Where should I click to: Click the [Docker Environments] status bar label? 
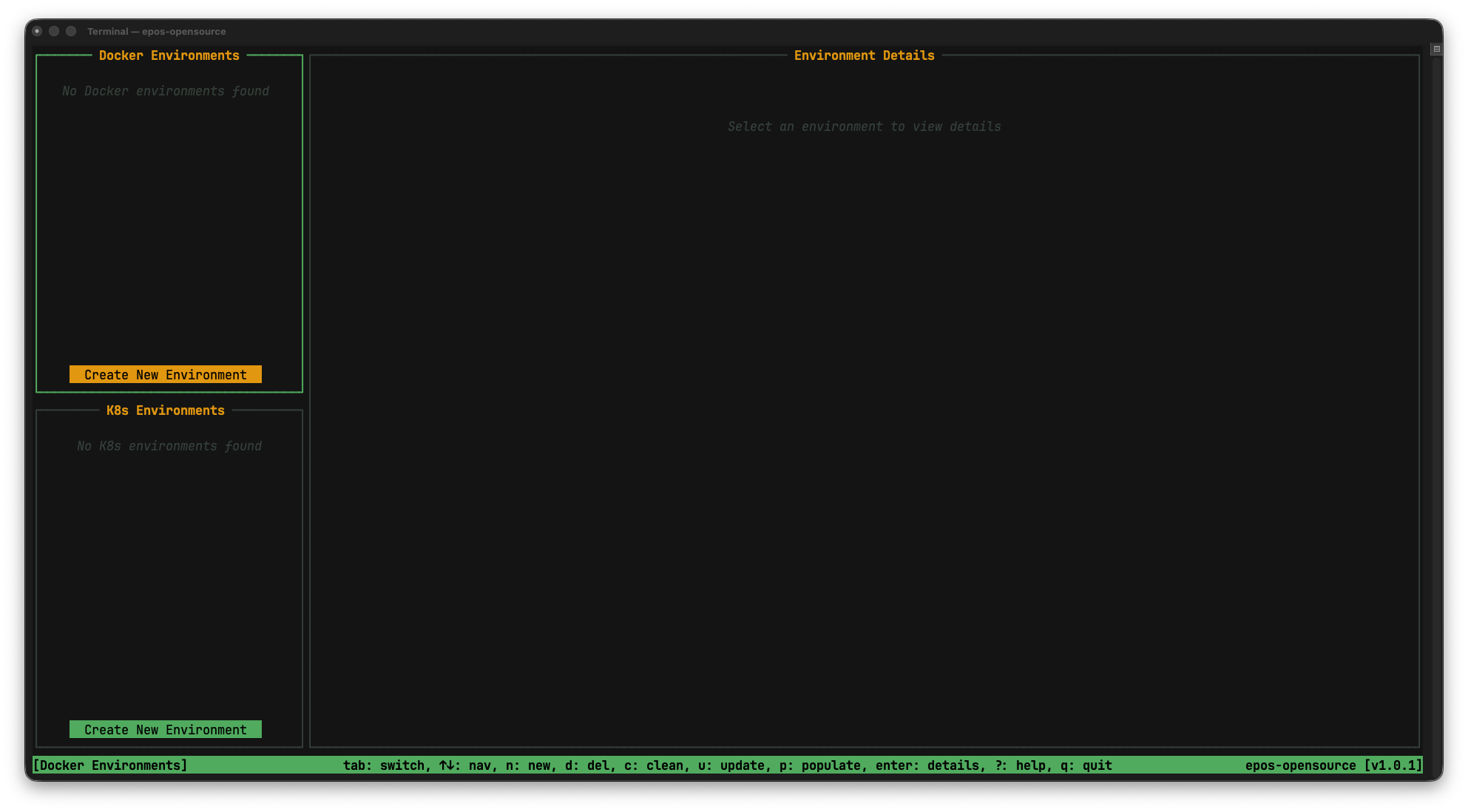(110, 765)
